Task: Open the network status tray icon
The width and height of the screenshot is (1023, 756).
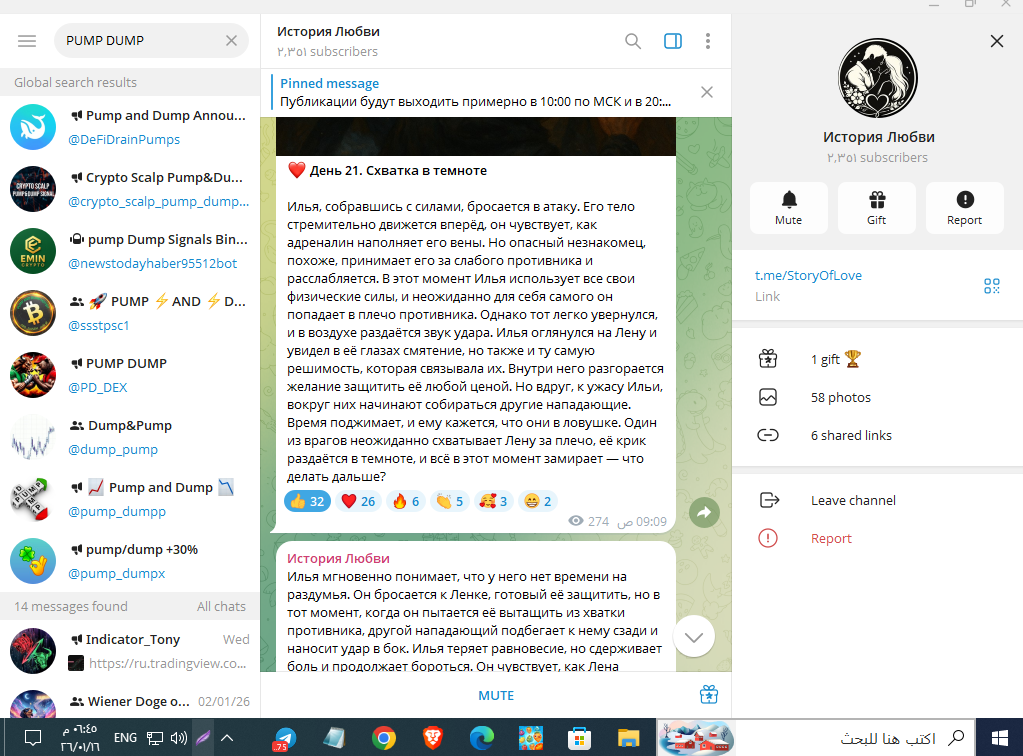Action: click(x=155, y=738)
